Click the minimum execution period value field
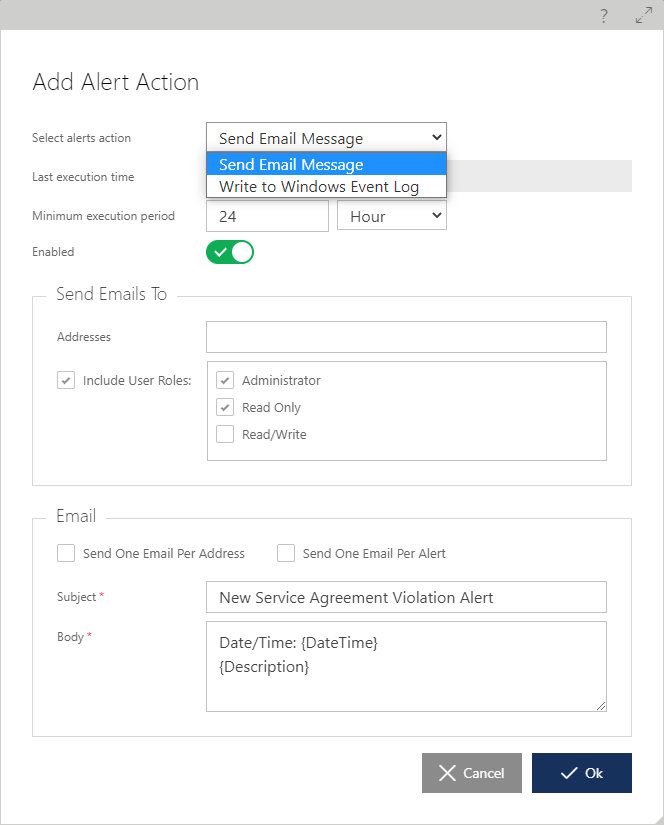The height and width of the screenshot is (825, 664). pos(267,216)
